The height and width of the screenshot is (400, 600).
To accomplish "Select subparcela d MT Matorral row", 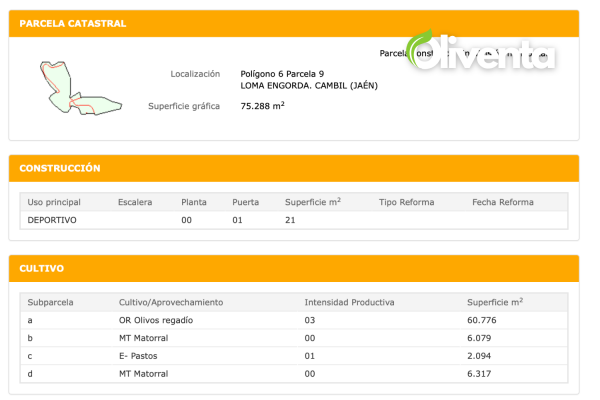I will pyautogui.click(x=294, y=374).
